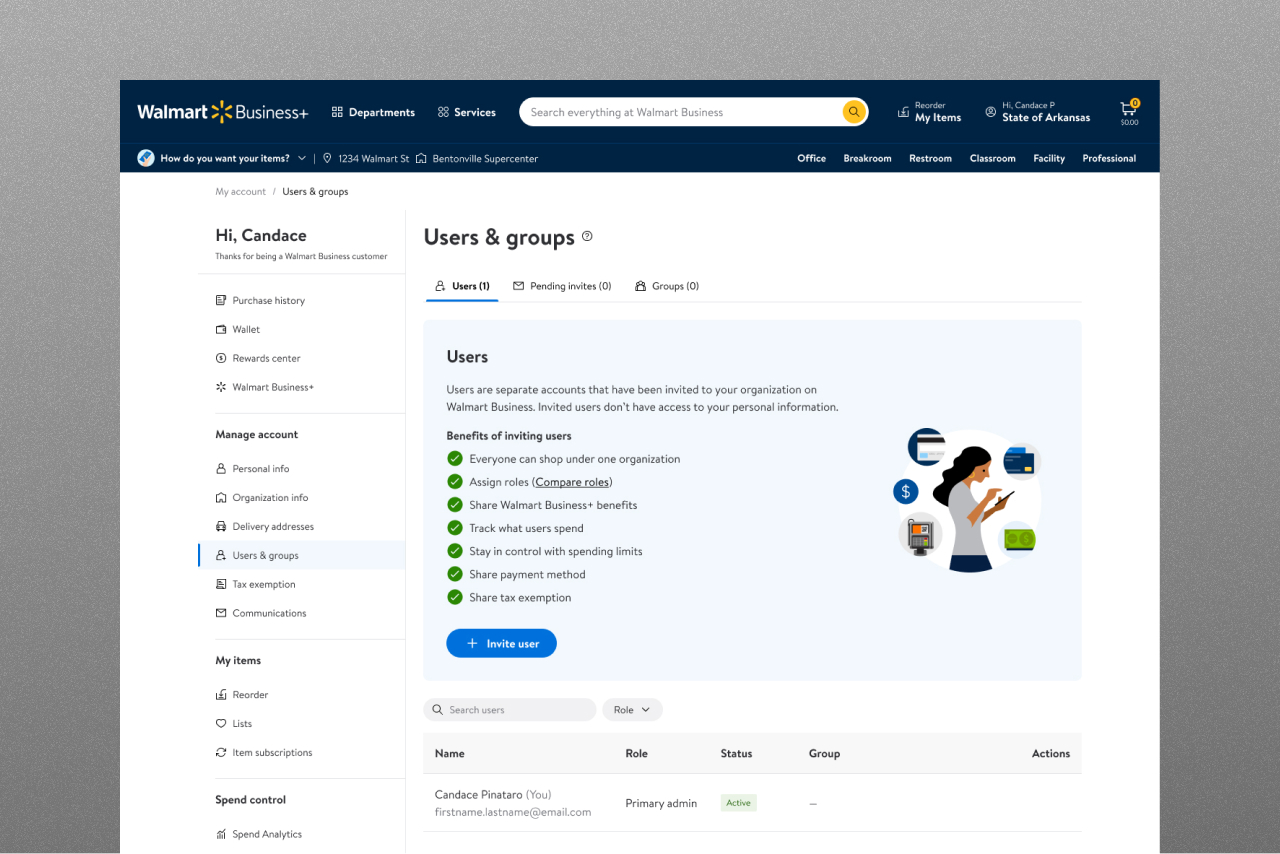Open the cart icon
Screen dimensions: 1280x854
(x=1128, y=110)
